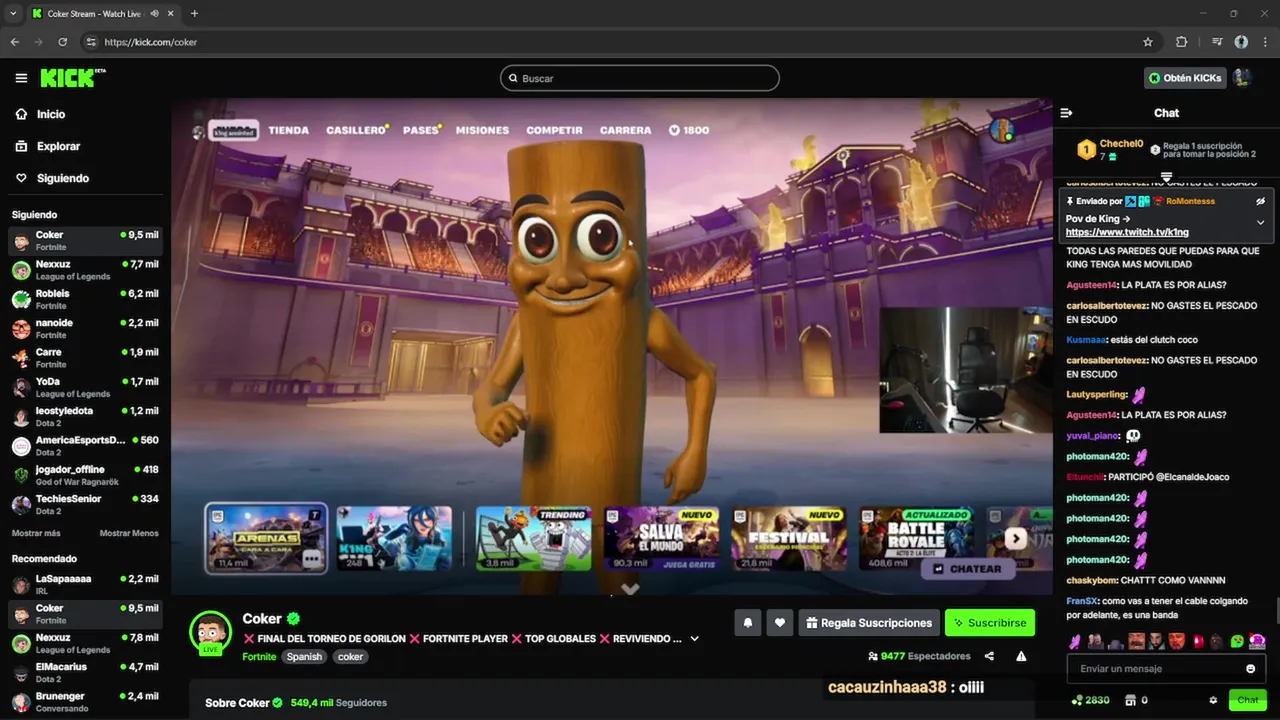This screenshot has height=720, width=1280.
Task: Close the Coker Stream browser tab
Action: (173, 13)
